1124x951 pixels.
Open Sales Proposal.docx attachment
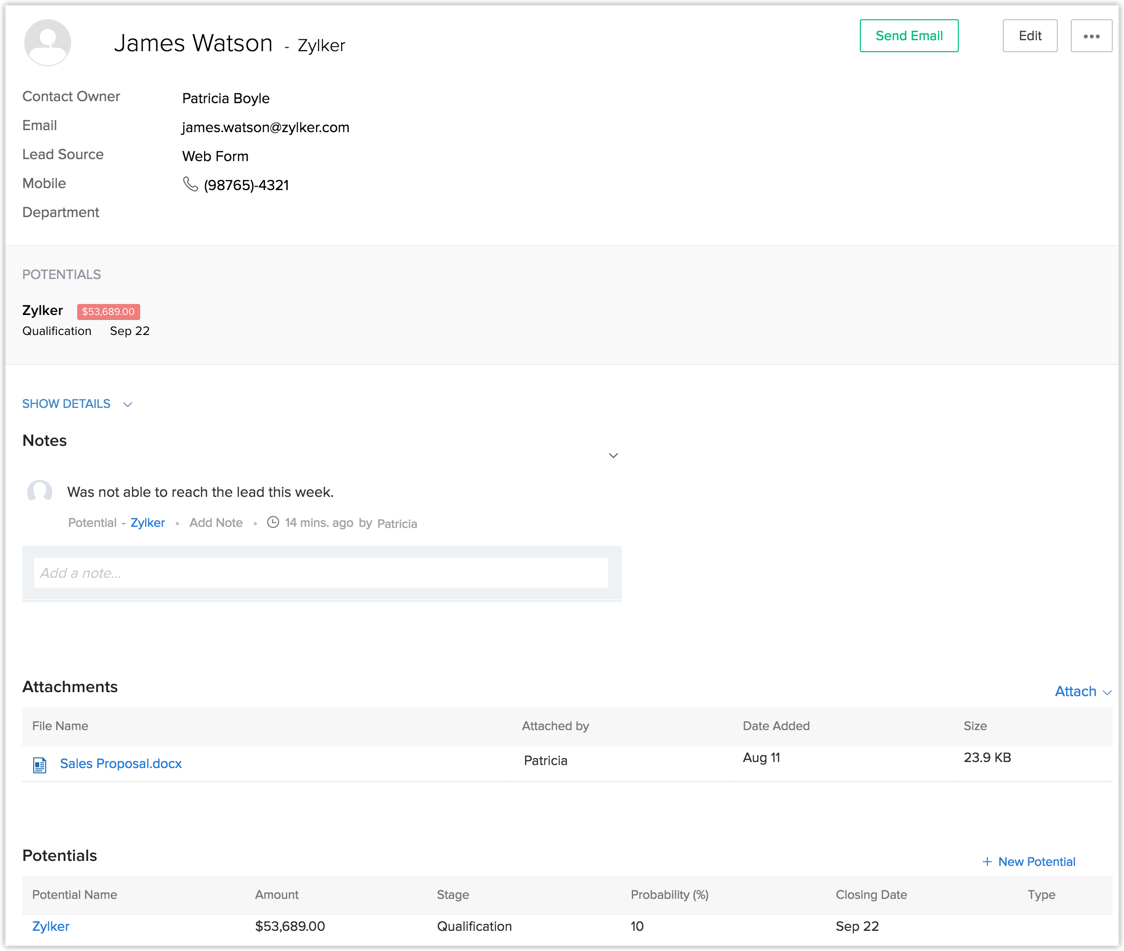tap(121, 764)
